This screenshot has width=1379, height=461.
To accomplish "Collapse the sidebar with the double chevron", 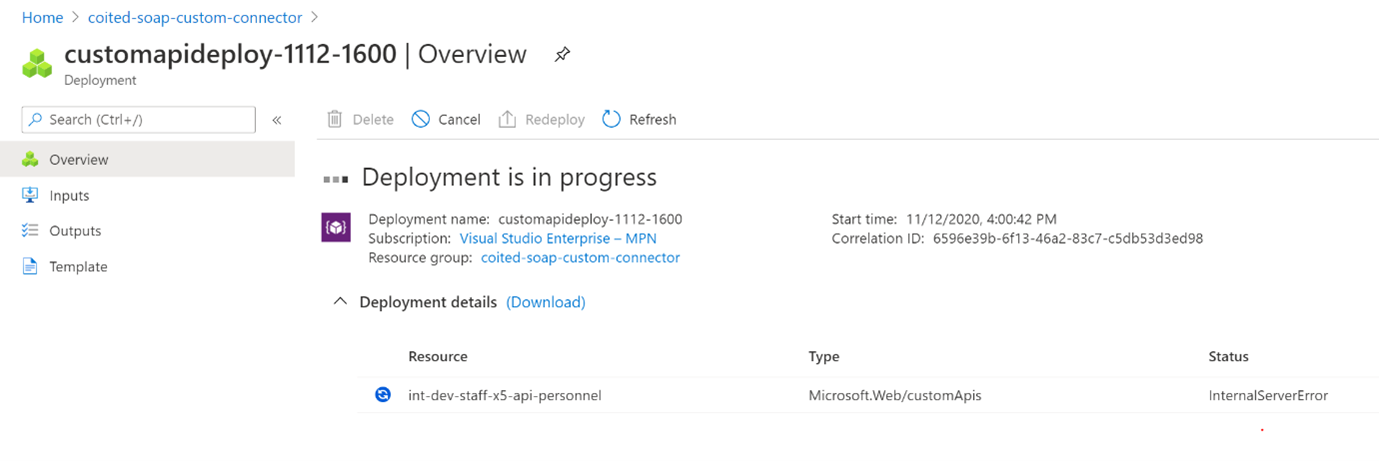I will (x=277, y=120).
